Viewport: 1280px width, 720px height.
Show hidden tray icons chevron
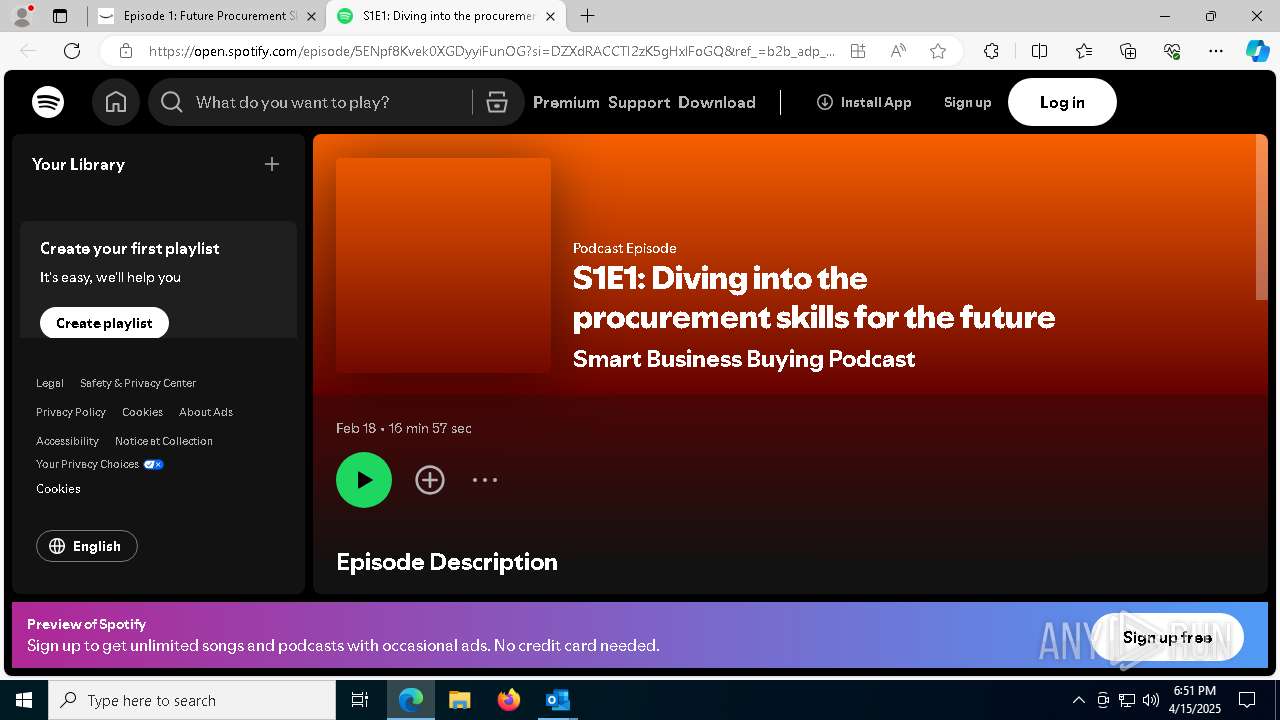point(1078,700)
